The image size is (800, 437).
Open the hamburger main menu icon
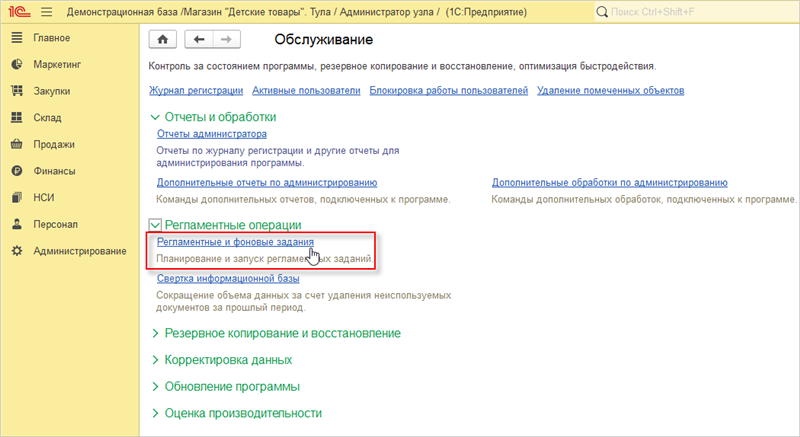[x=46, y=12]
